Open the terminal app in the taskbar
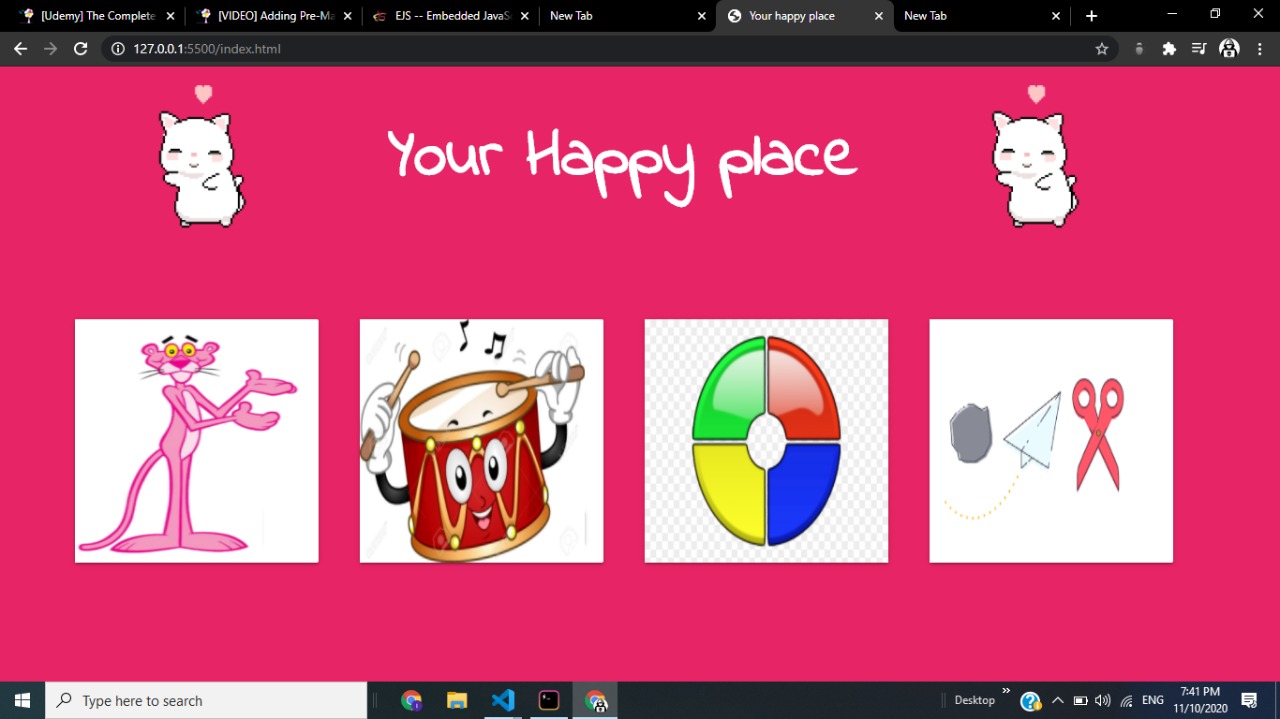This screenshot has width=1280, height=719. (x=549, y=700)
